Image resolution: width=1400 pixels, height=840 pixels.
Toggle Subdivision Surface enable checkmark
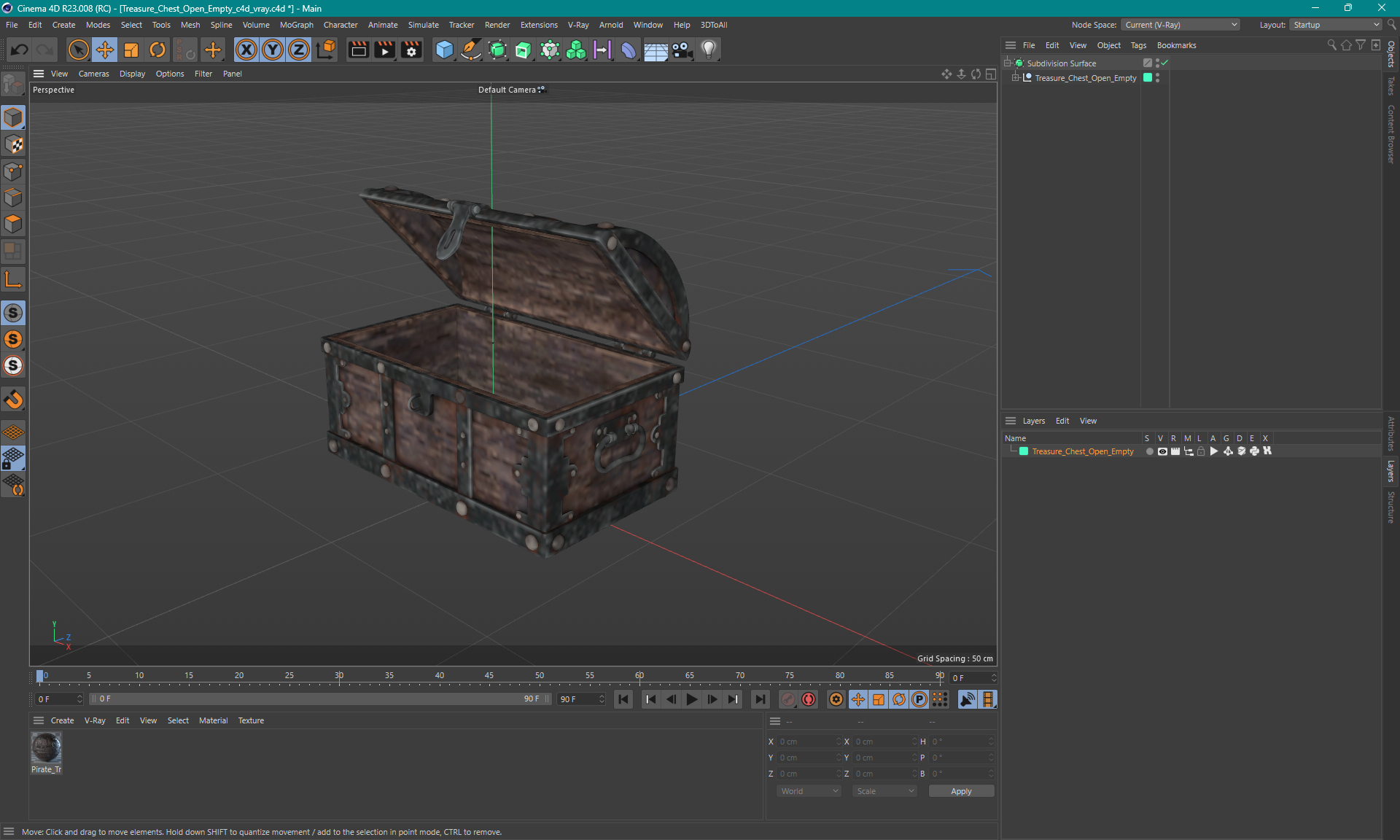[x=1164, y=63]
